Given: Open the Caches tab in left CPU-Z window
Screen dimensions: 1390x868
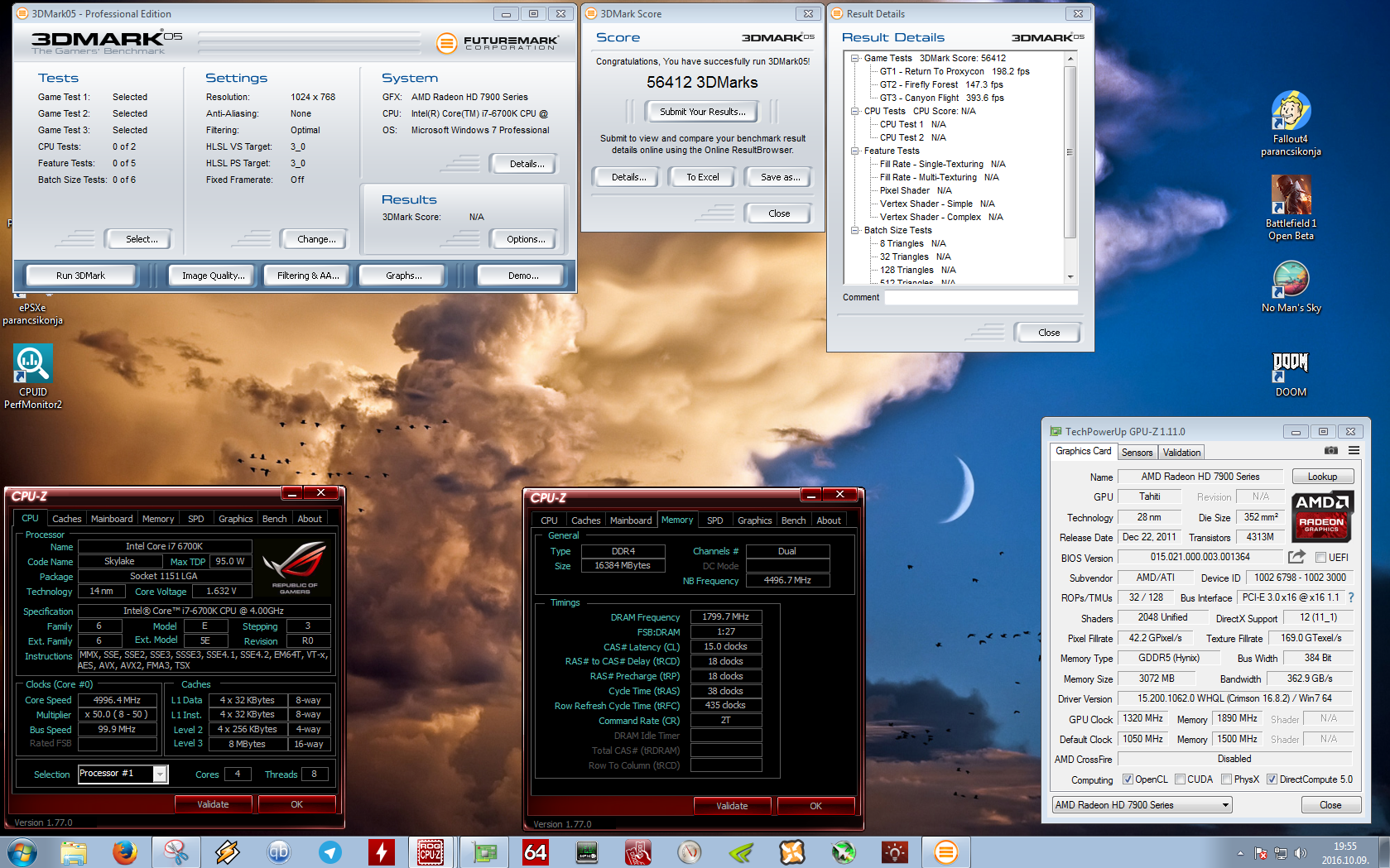Looking at the screenshot, I should coord(66,519).
